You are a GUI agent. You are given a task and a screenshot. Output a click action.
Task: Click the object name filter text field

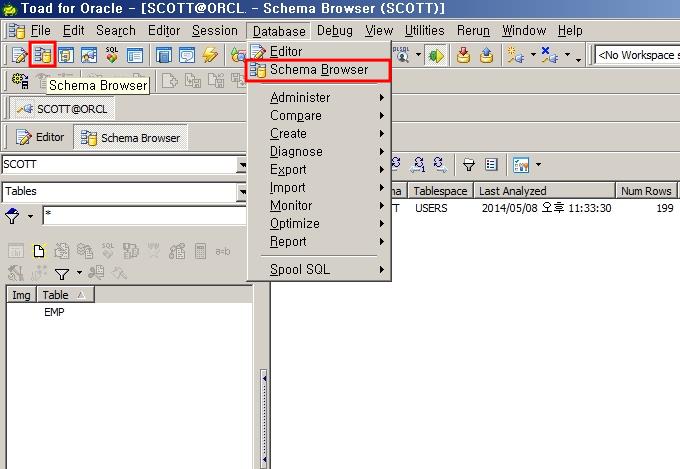pyautogui.click(x=144, y=216)
